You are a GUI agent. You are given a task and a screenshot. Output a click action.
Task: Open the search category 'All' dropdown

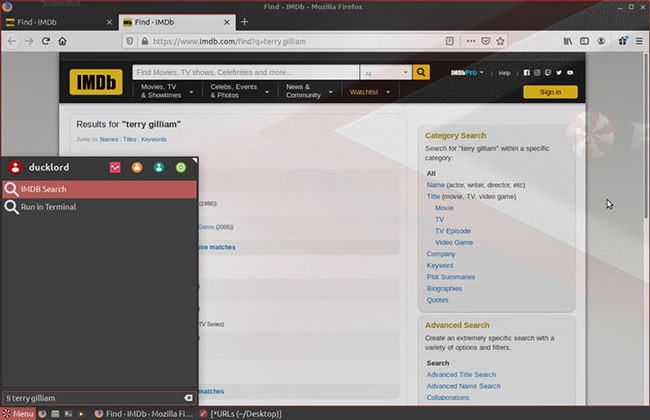pyautogui.click(x=386, y=73)
